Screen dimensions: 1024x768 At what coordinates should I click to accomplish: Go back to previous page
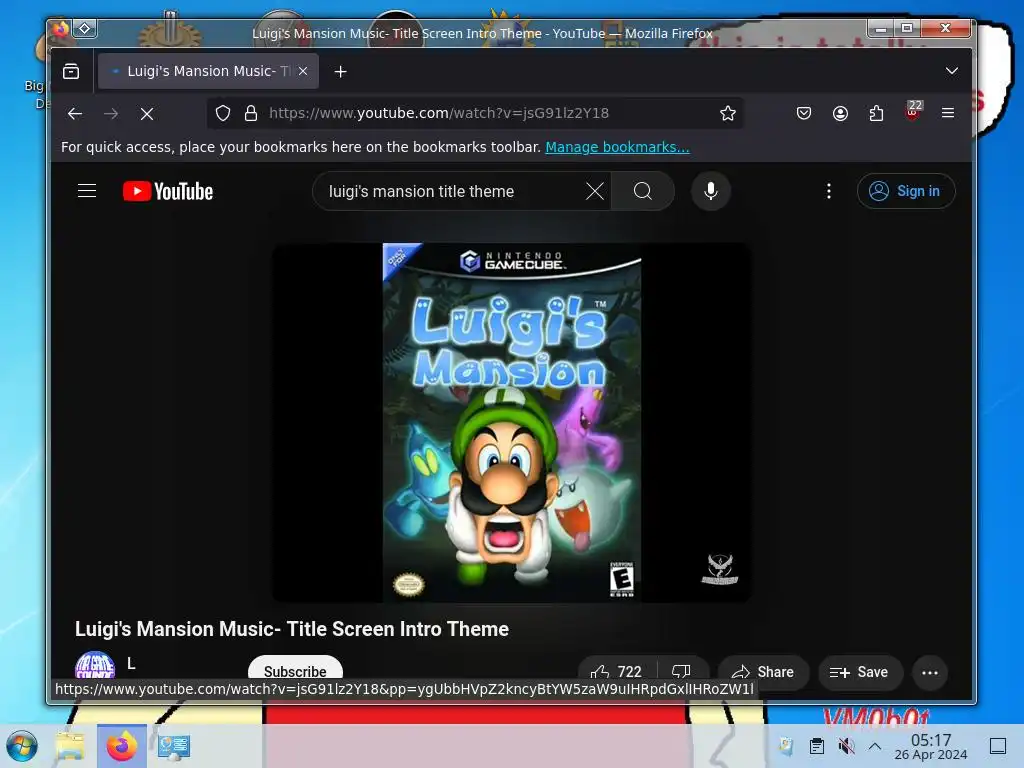[x=75, y=114]
